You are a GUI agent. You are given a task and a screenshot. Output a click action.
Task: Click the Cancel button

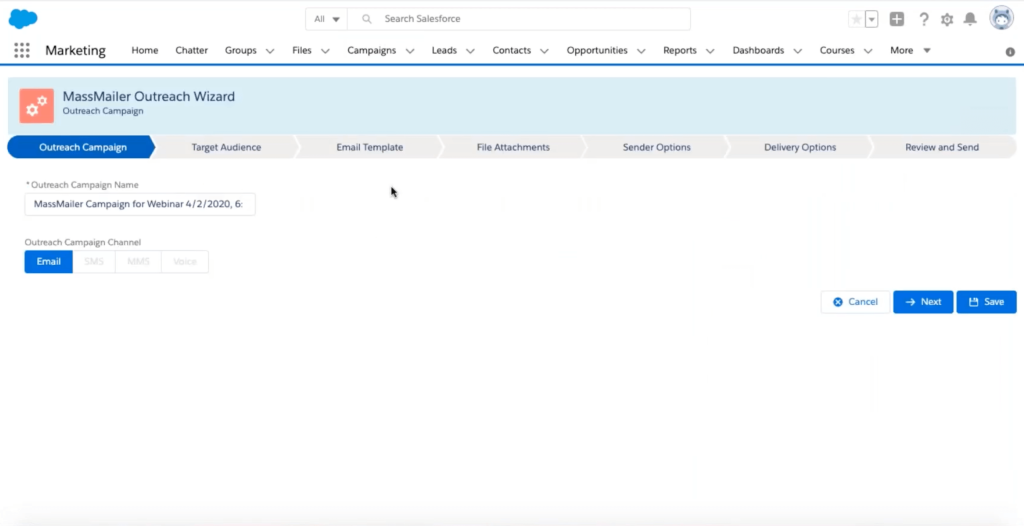855,302
